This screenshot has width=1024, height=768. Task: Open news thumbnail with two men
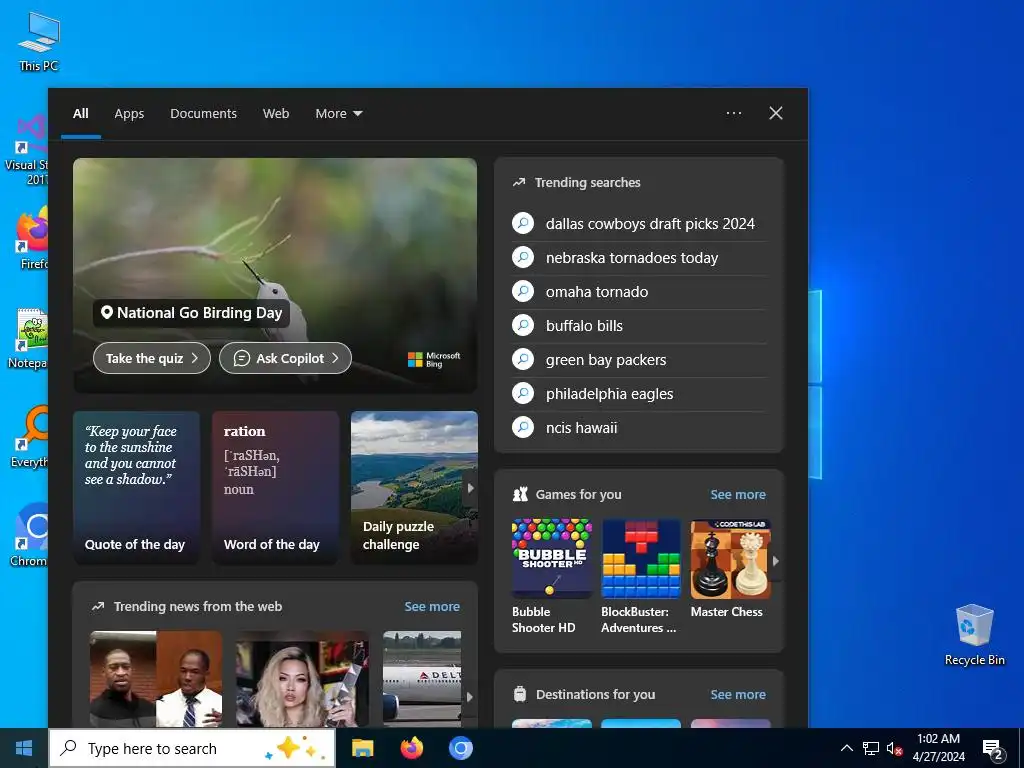point(155,679)
